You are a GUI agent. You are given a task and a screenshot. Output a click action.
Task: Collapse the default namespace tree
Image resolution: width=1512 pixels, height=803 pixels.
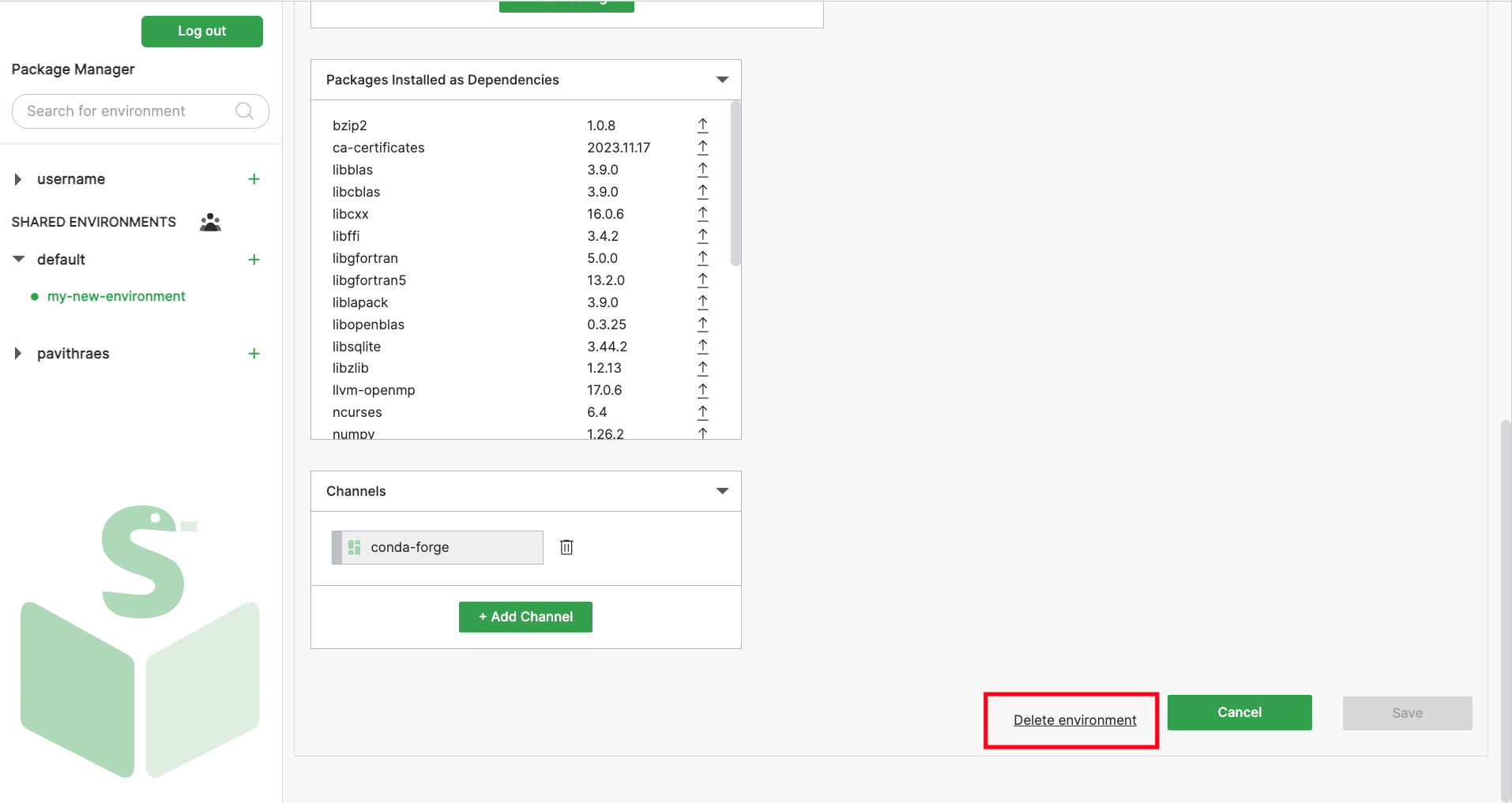pyautogui.click(x=19, y=260)
